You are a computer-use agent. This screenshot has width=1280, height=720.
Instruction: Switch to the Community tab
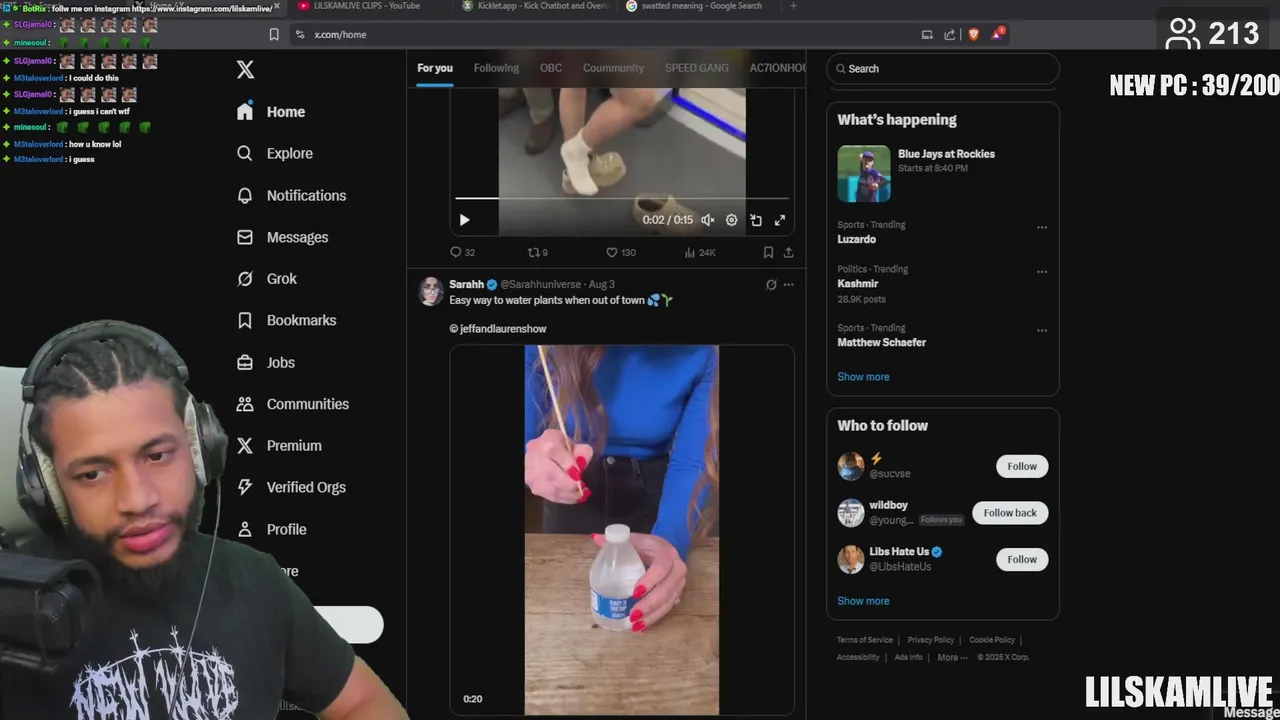click(613, 68)
